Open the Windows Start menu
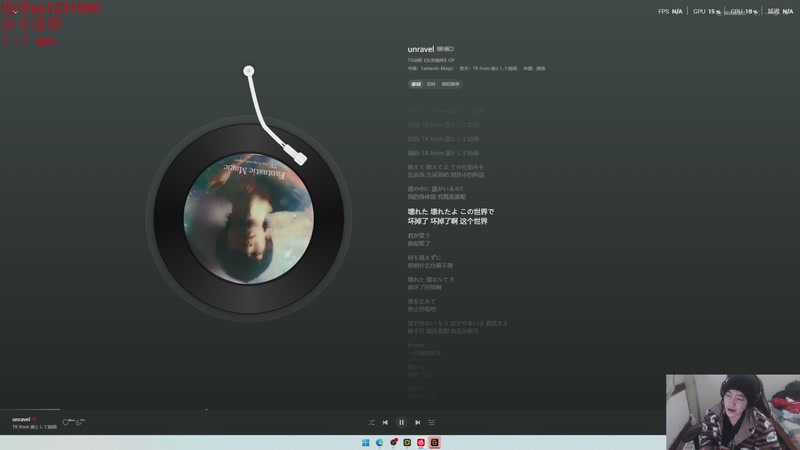Viewport: 800px width, 450px height. click(366, 442)
